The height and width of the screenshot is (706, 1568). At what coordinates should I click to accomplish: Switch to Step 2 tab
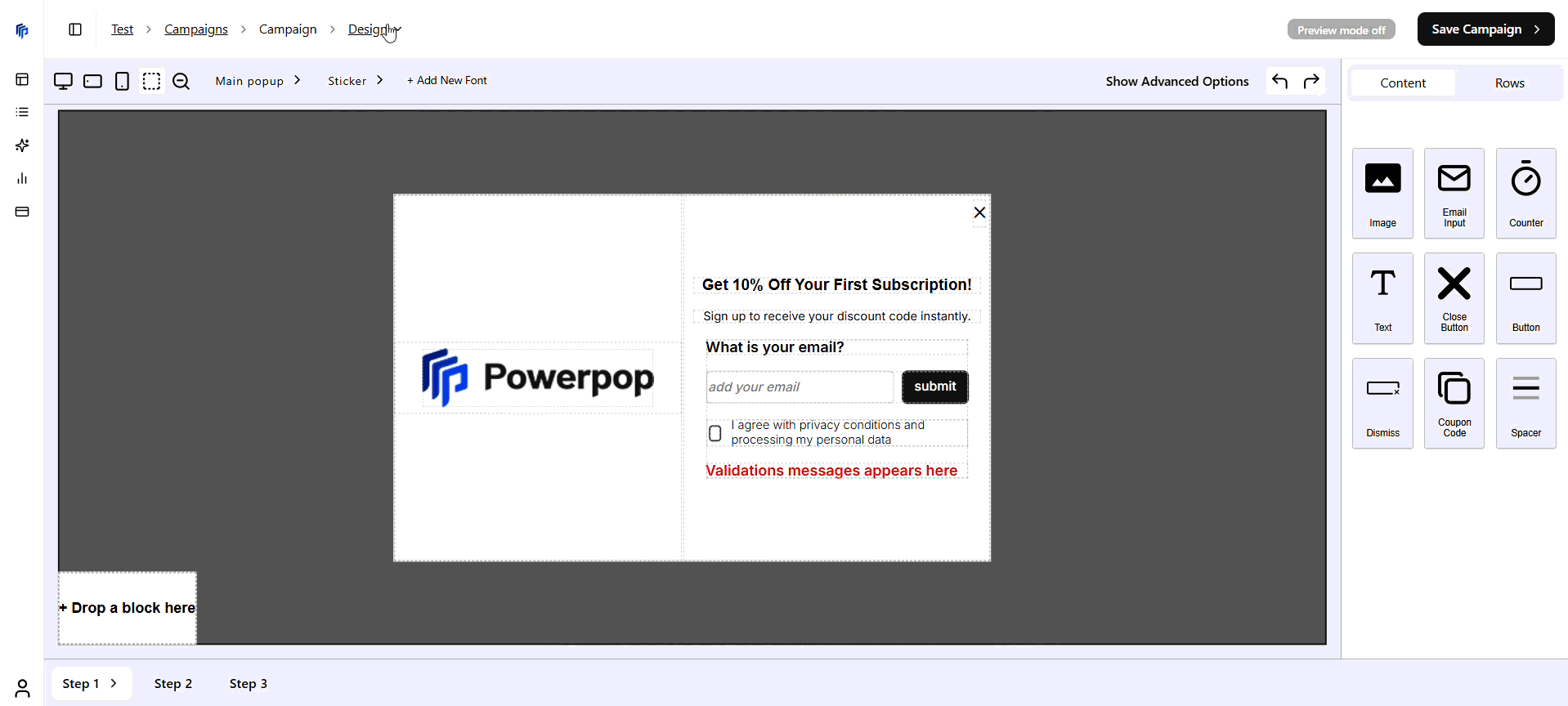[x=173, y=684]
